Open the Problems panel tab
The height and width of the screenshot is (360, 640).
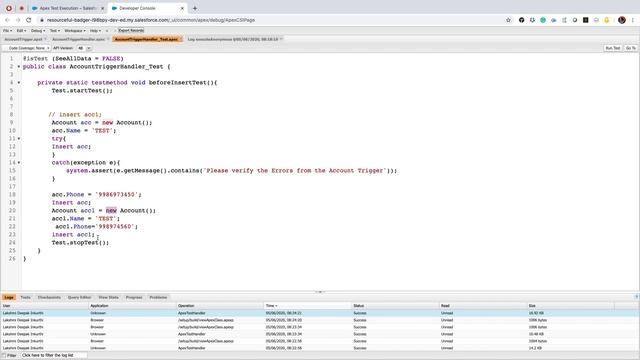(x=158, y=297)
